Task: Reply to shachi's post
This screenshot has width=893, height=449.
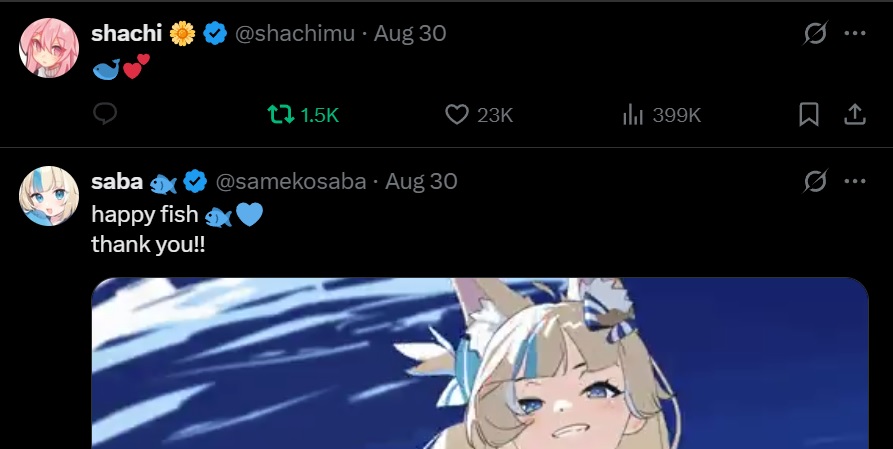Action: click(105, 114)
